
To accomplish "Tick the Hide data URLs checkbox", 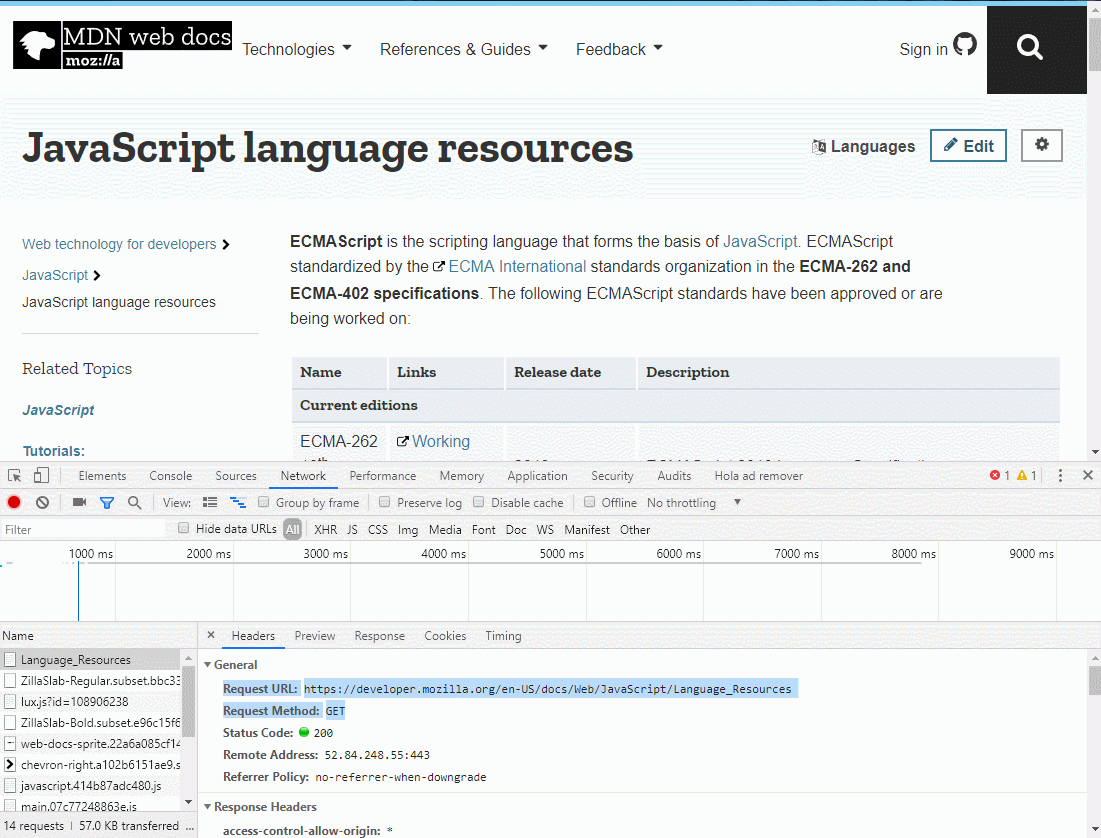I will point(183,529).
